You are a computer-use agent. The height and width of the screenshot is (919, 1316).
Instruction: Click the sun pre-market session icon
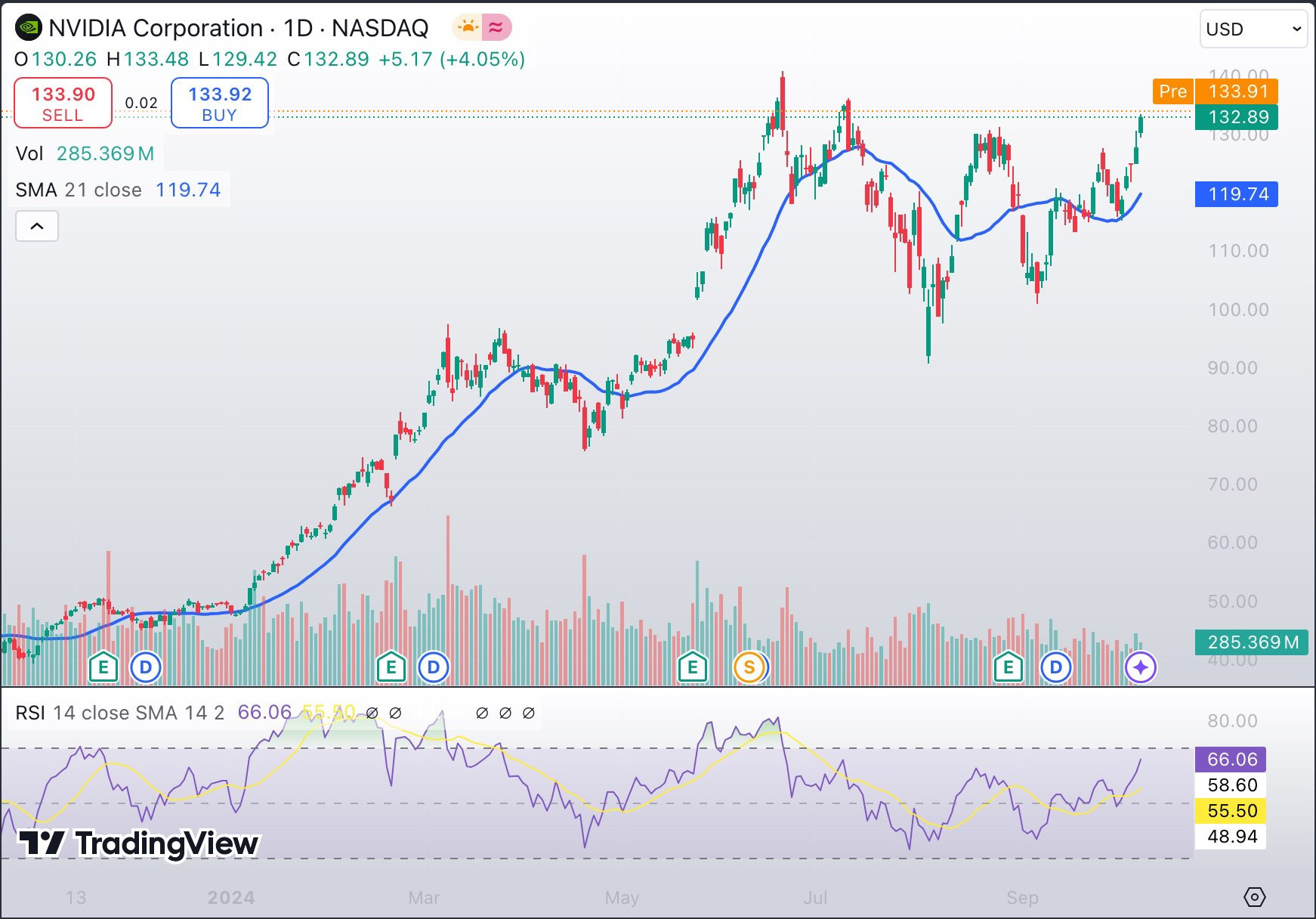[x=468, y=28]
